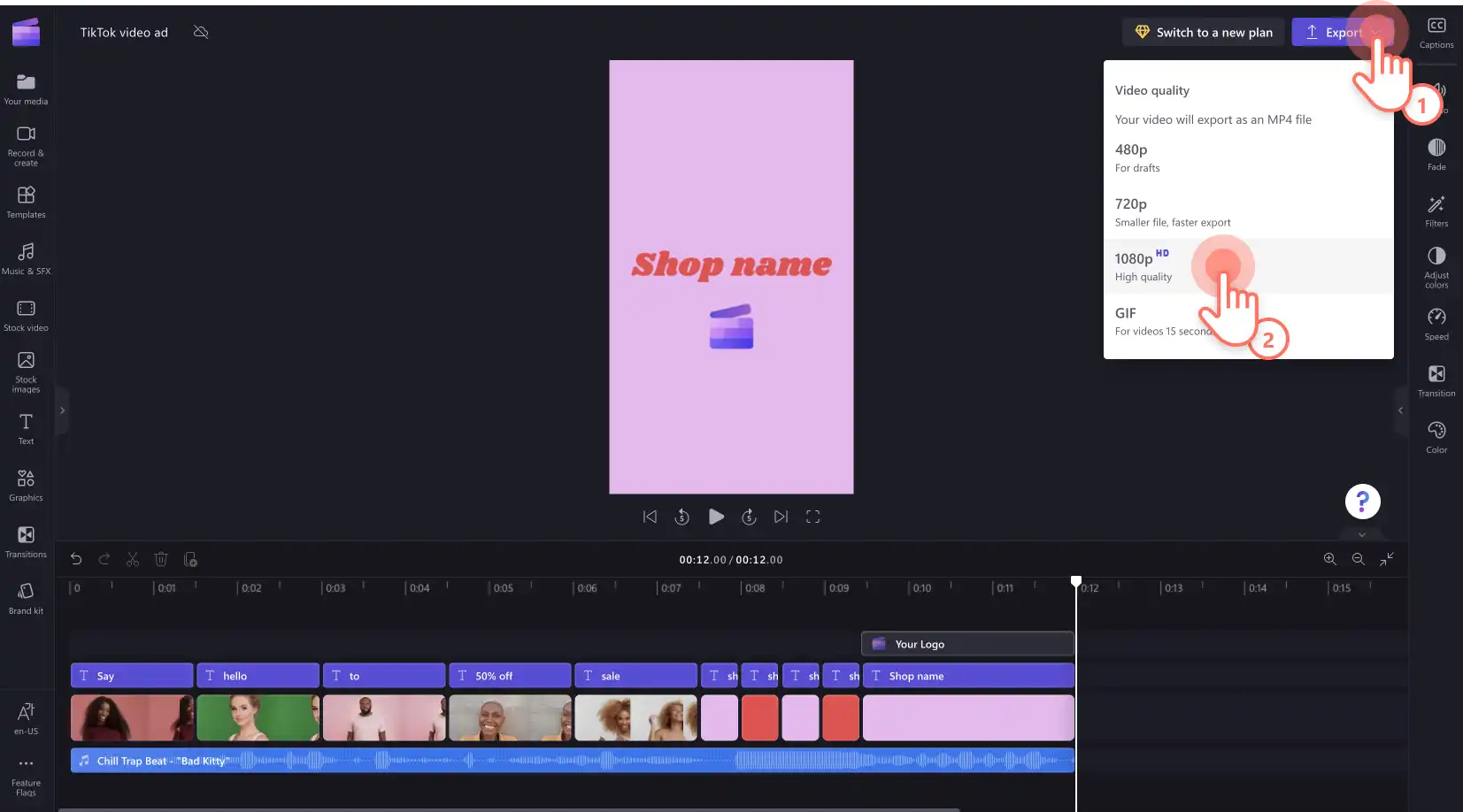Open Transition panel in right sidebar

1436,381
